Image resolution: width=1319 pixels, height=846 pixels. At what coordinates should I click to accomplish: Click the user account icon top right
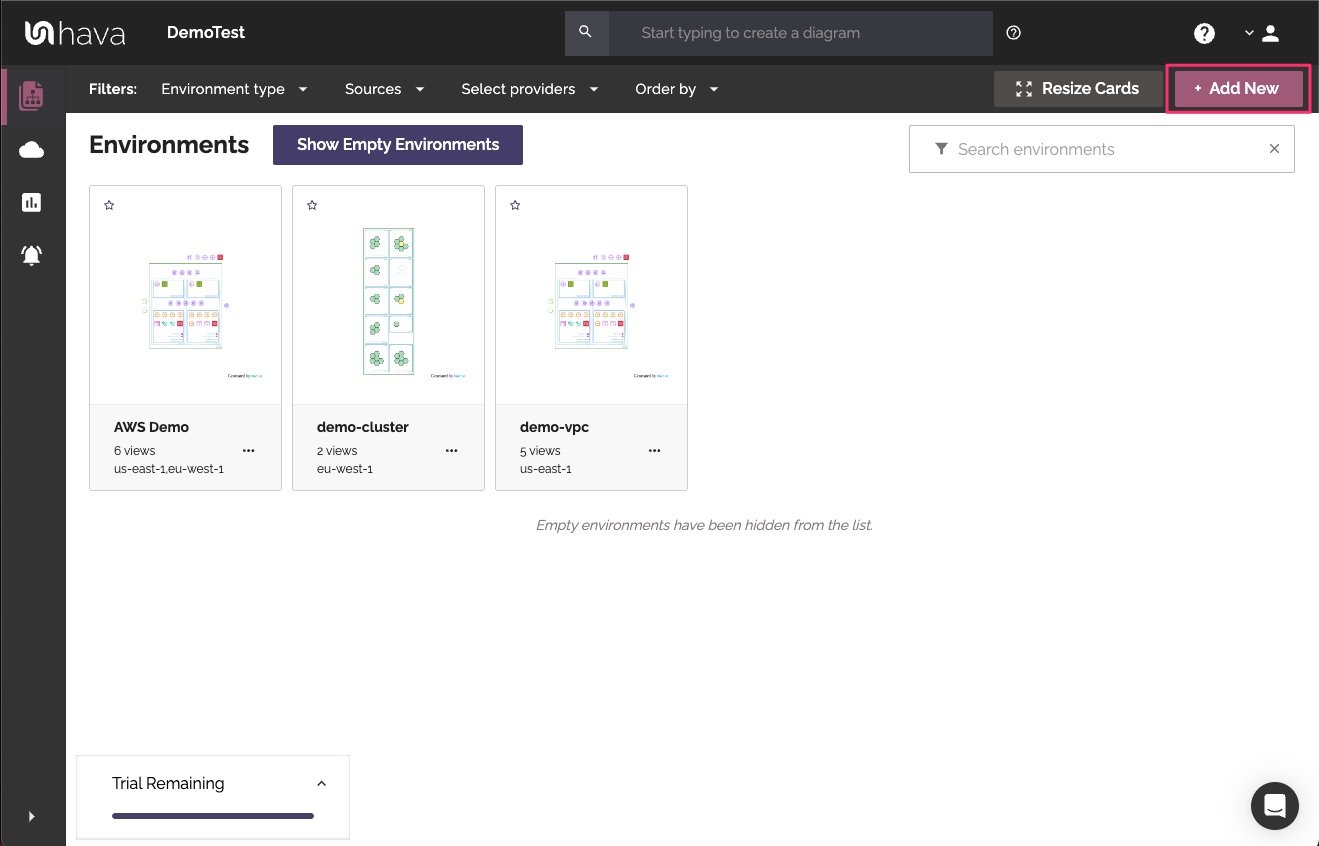tap(1270, 33)
